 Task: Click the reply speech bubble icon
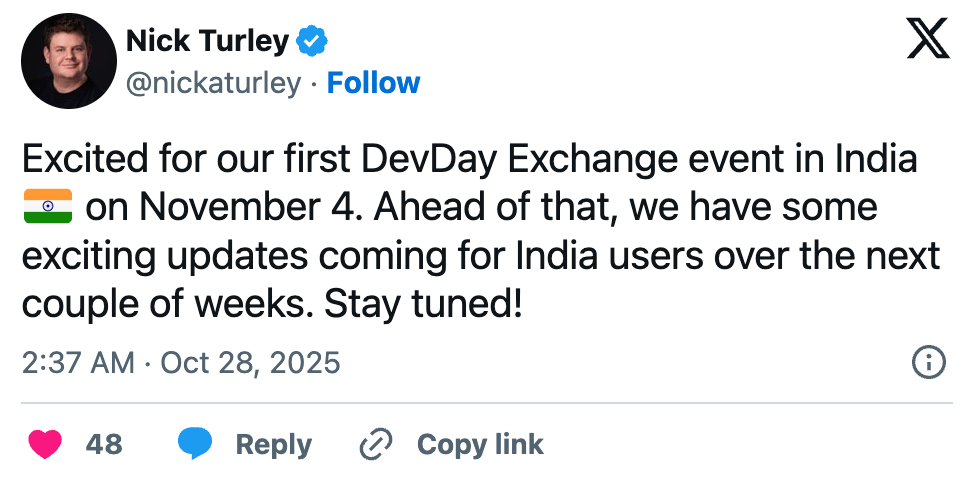pyautogui.click(x=195, y=444)
